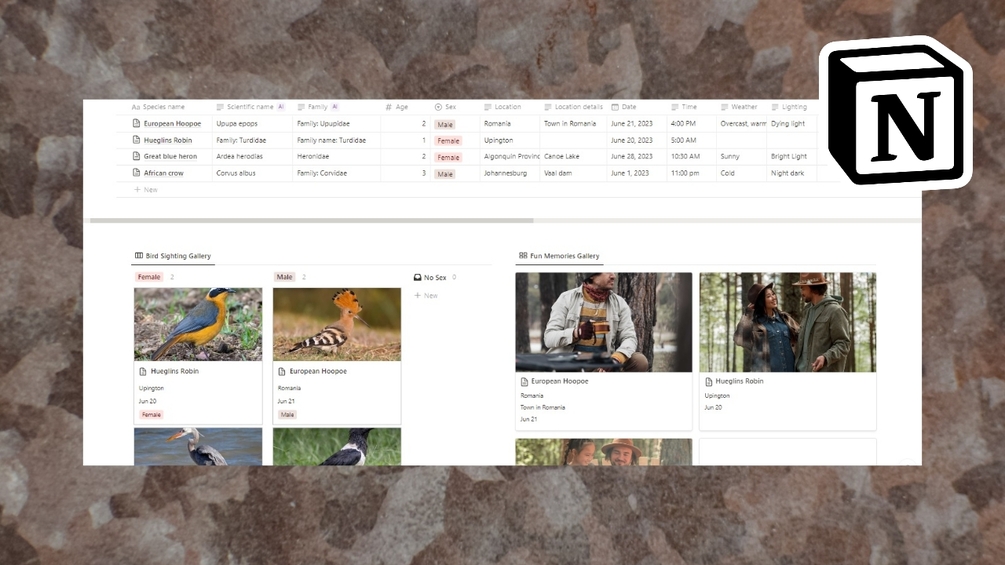Click the 'Heronidae' family cell
Screen dimensions: 1005x565
click(336, 156)
